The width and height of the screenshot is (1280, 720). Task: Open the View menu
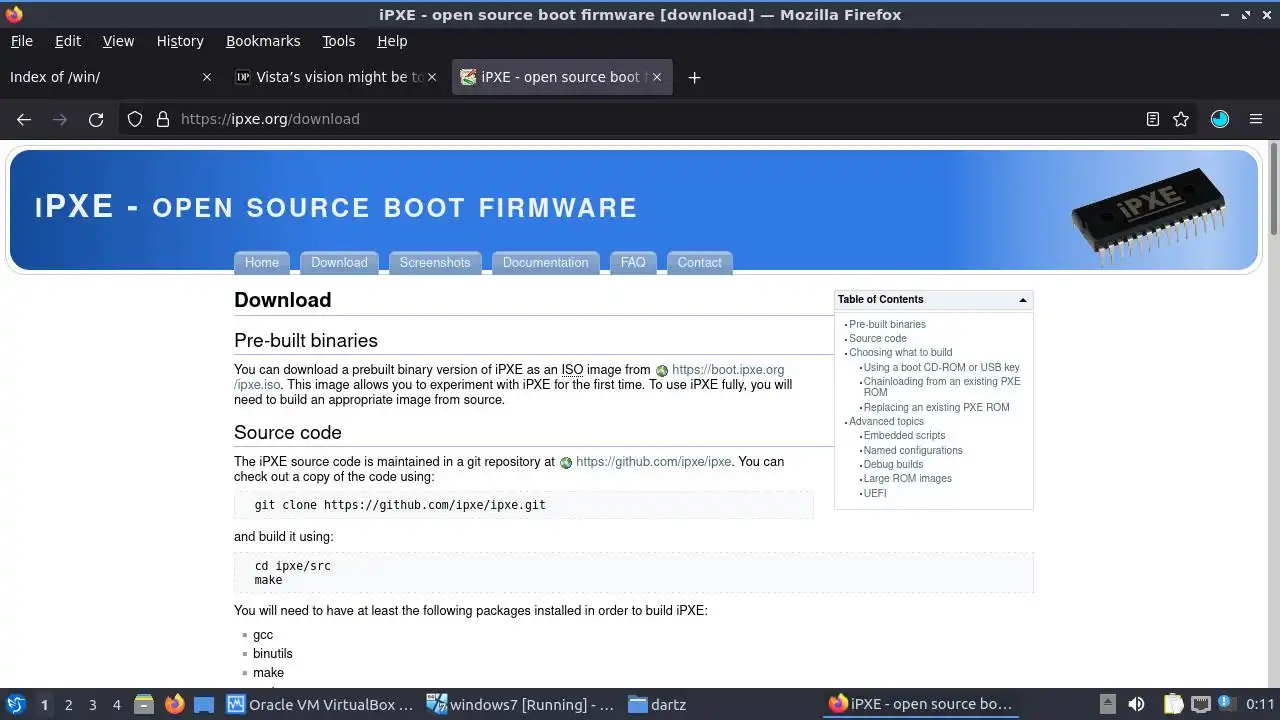(x=118, y=41)
